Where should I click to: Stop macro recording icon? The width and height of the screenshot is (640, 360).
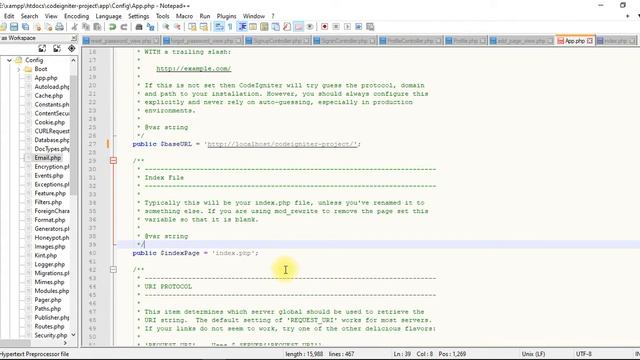coord(336,27)
